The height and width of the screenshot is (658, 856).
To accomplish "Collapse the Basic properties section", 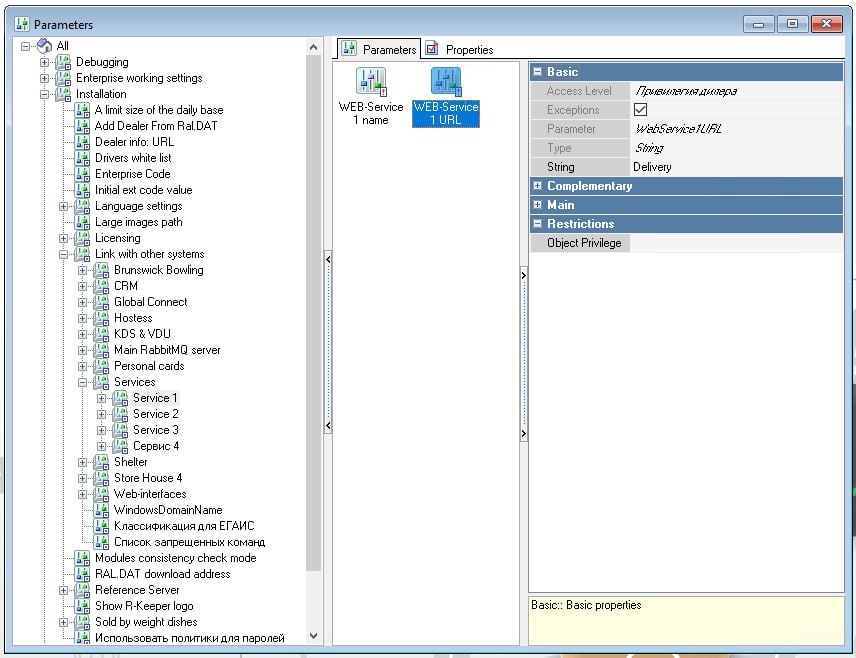I will click(537, 72).
